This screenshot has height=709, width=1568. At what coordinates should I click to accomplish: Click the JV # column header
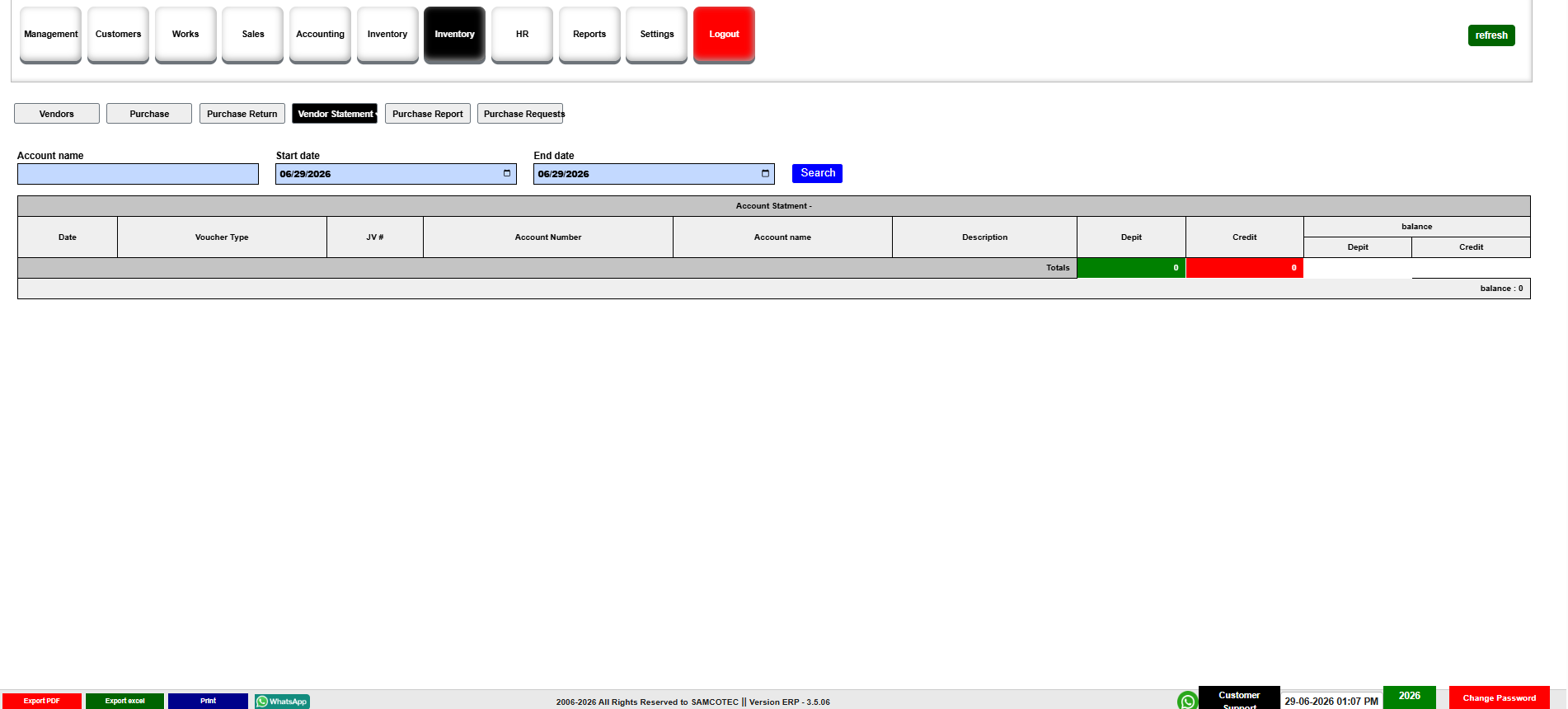coord(375,237)
